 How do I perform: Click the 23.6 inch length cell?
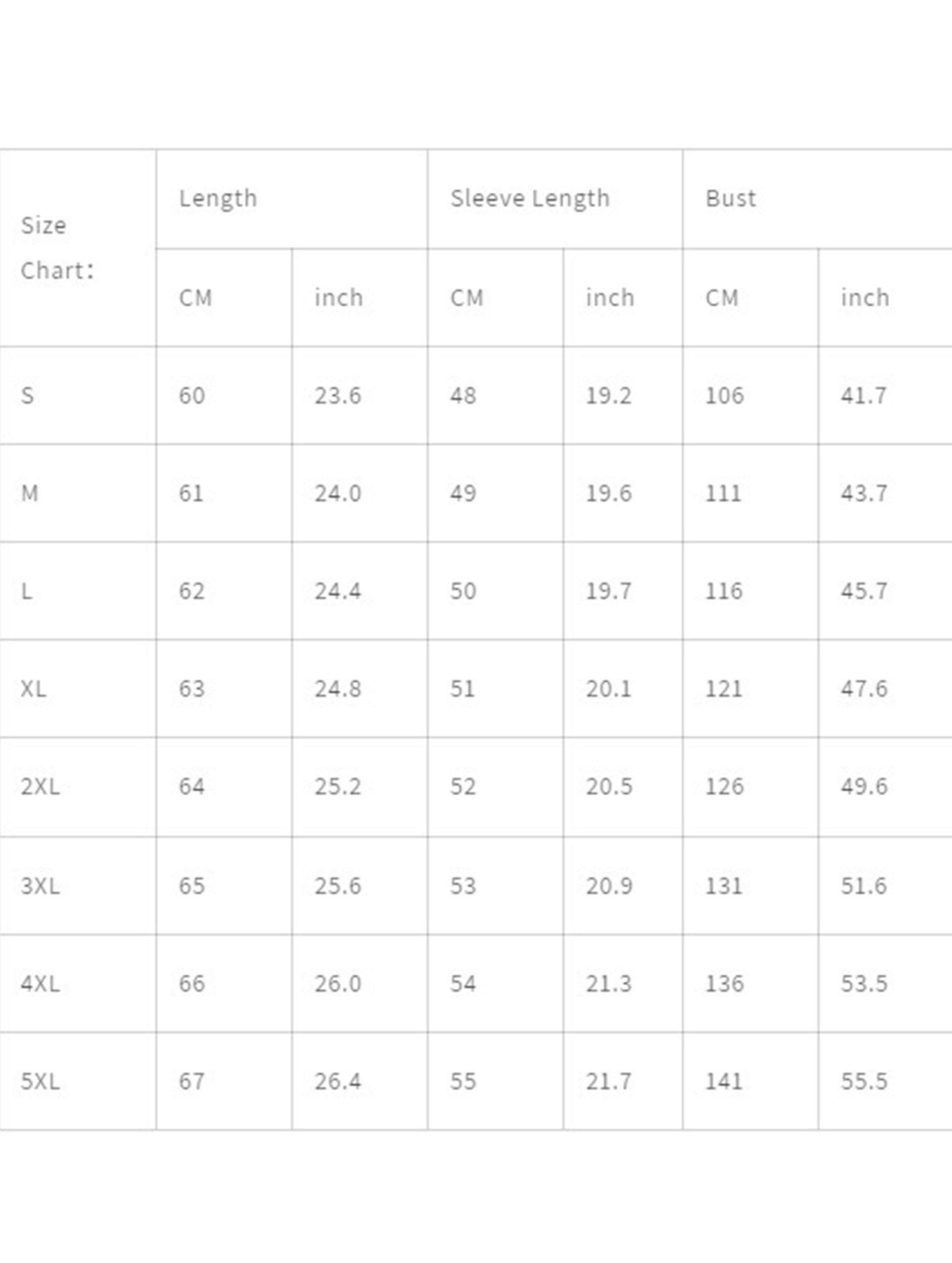tap(338, 395)
